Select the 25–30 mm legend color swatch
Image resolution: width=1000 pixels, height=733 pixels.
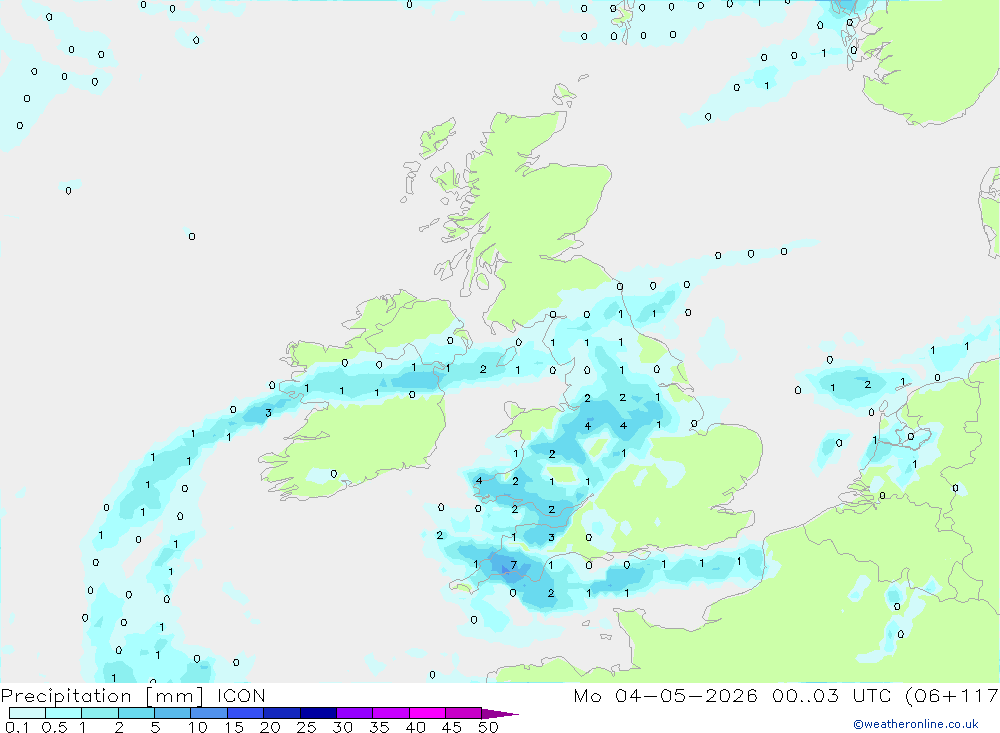point(318,713)
